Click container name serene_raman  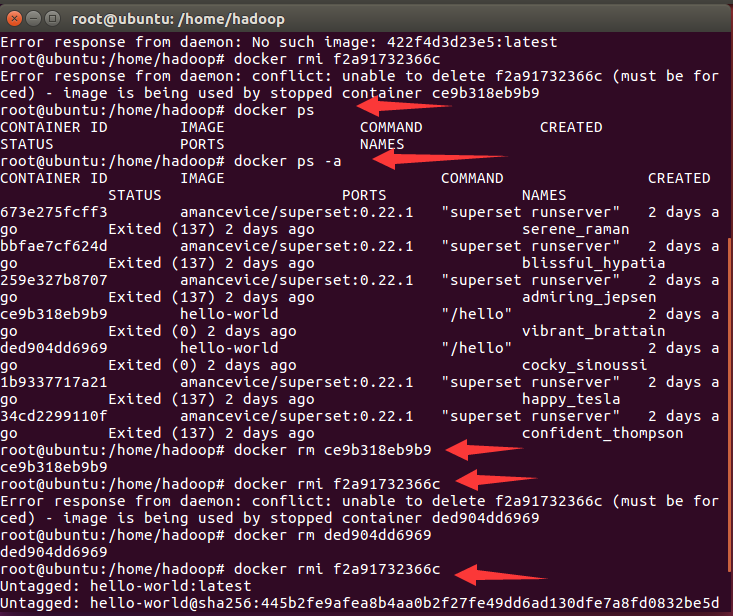coord(575,229)
